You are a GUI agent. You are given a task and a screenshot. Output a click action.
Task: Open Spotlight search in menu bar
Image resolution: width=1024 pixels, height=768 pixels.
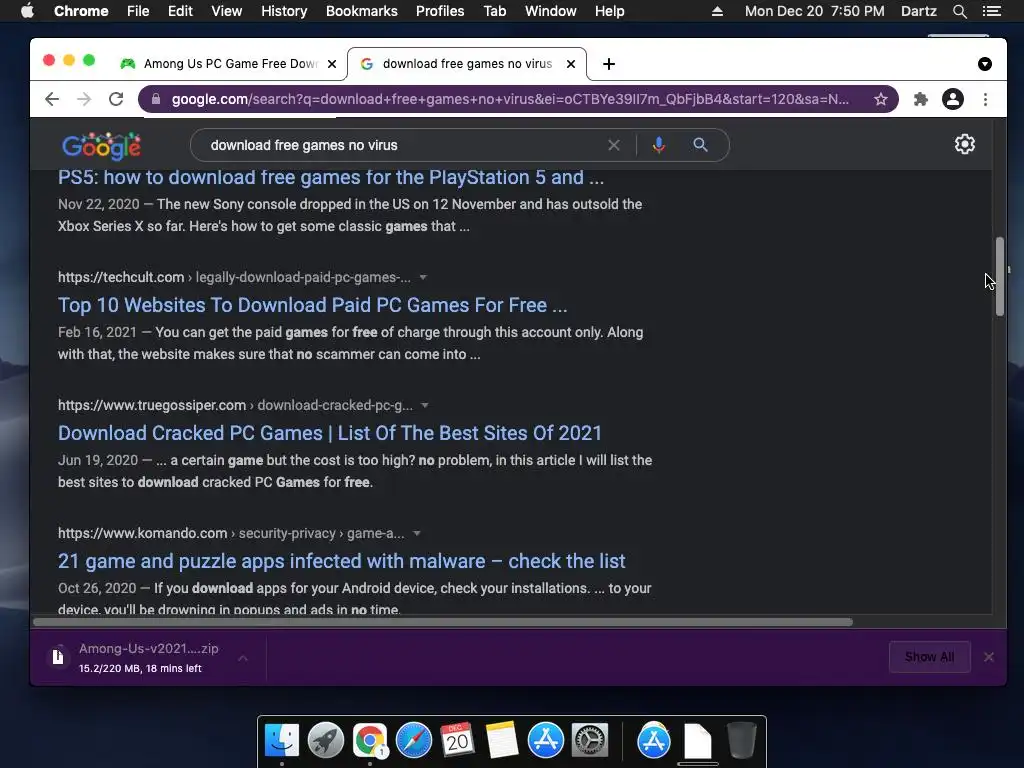(x=959, y=11)
